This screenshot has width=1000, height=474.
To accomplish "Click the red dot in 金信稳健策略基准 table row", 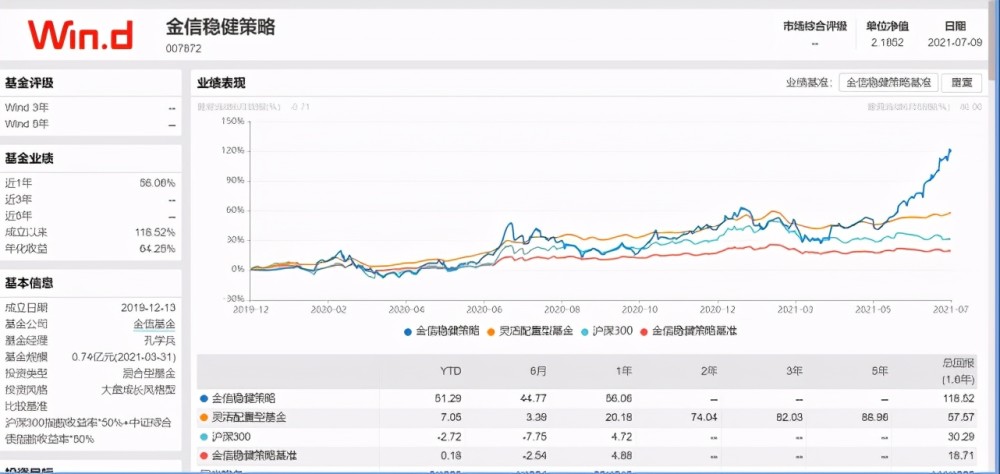I will click(203, 455).
